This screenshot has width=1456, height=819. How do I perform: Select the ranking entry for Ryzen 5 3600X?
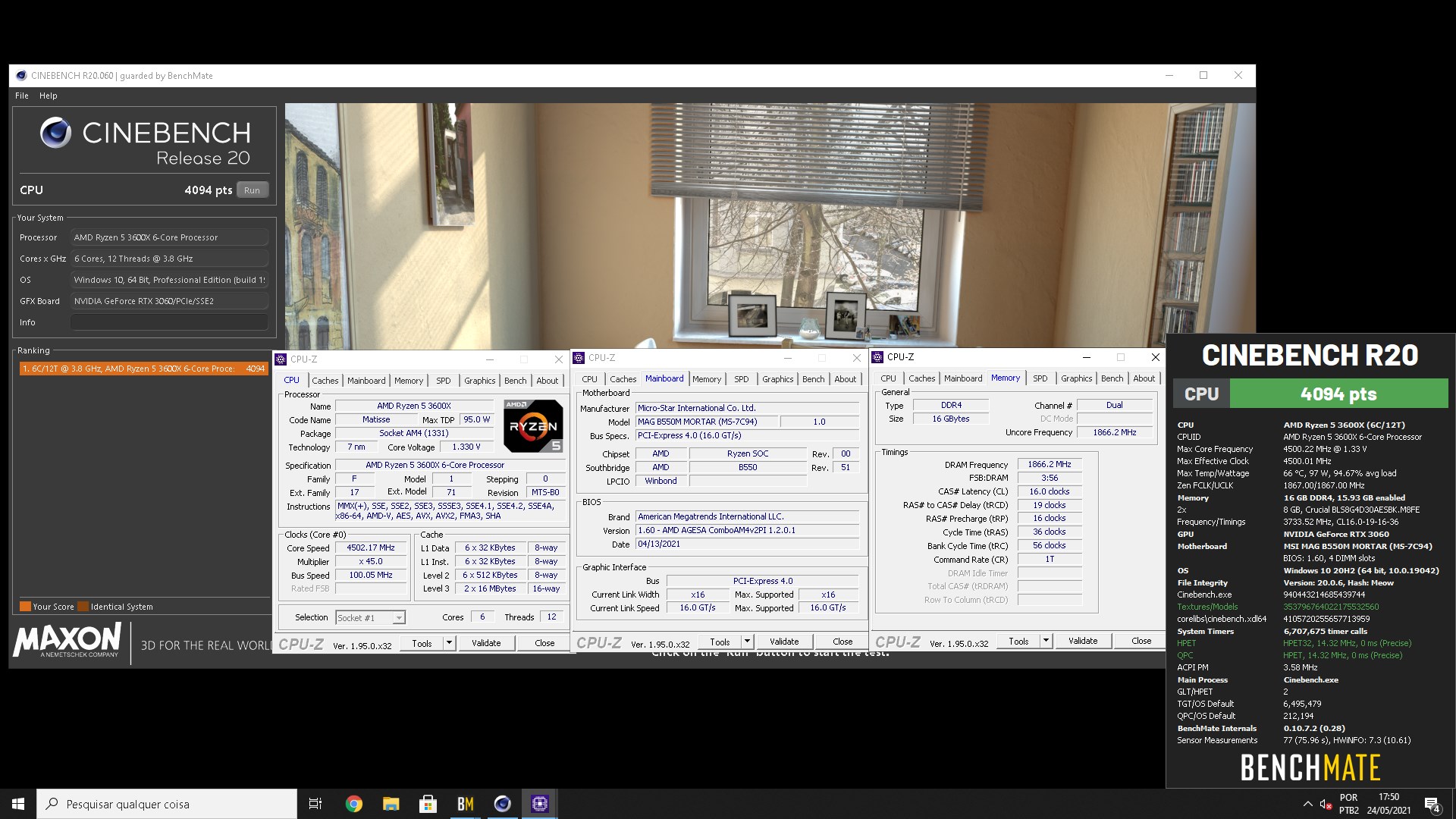143,369
